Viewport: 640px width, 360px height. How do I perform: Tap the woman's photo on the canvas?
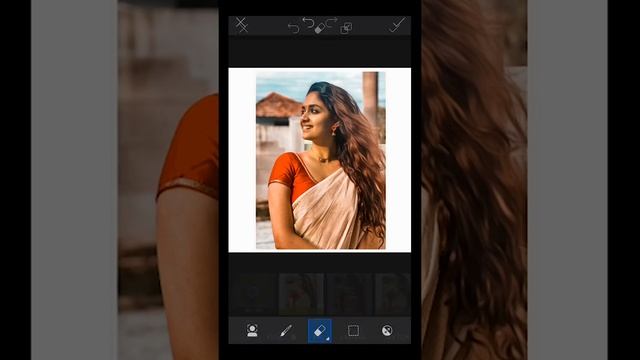pyautogui.click(x=320, y=160)
